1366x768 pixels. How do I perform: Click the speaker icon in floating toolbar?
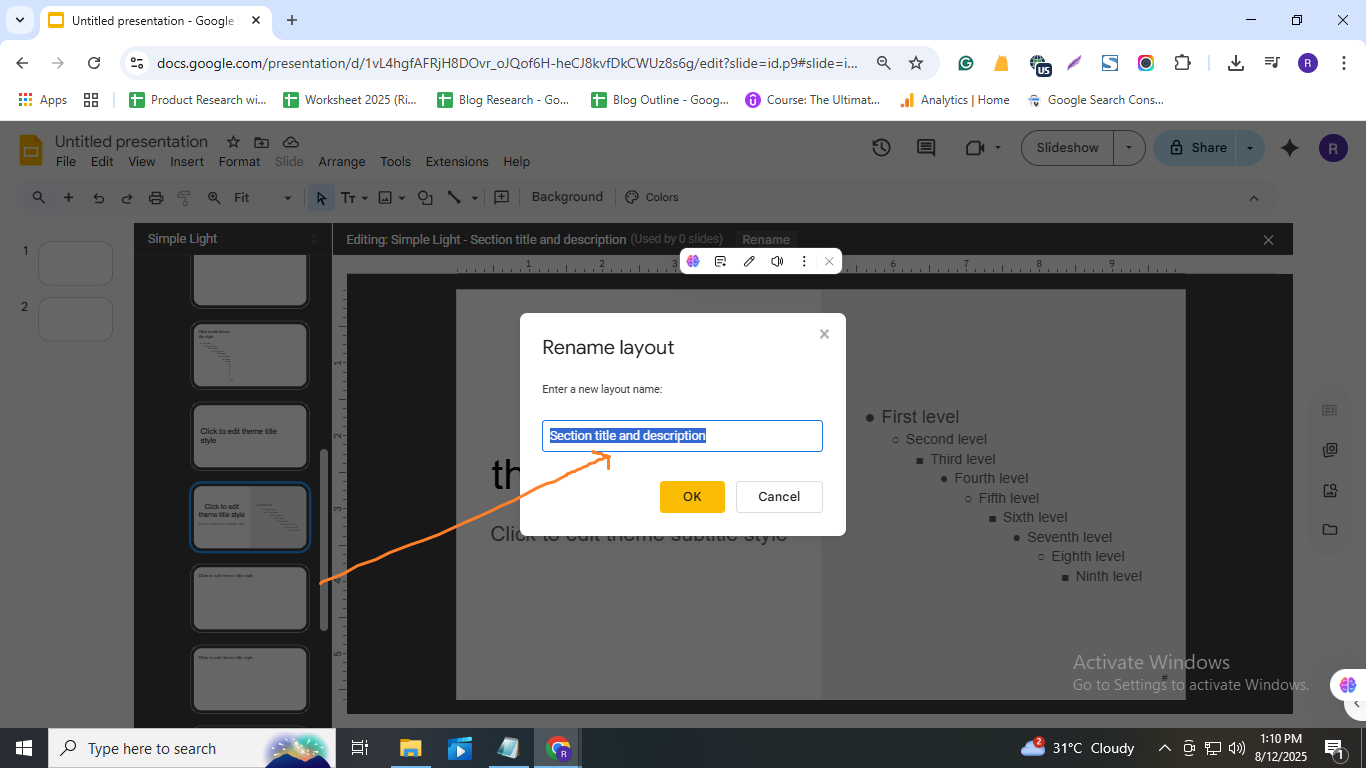pyautogui.click(x=777, y=262)
